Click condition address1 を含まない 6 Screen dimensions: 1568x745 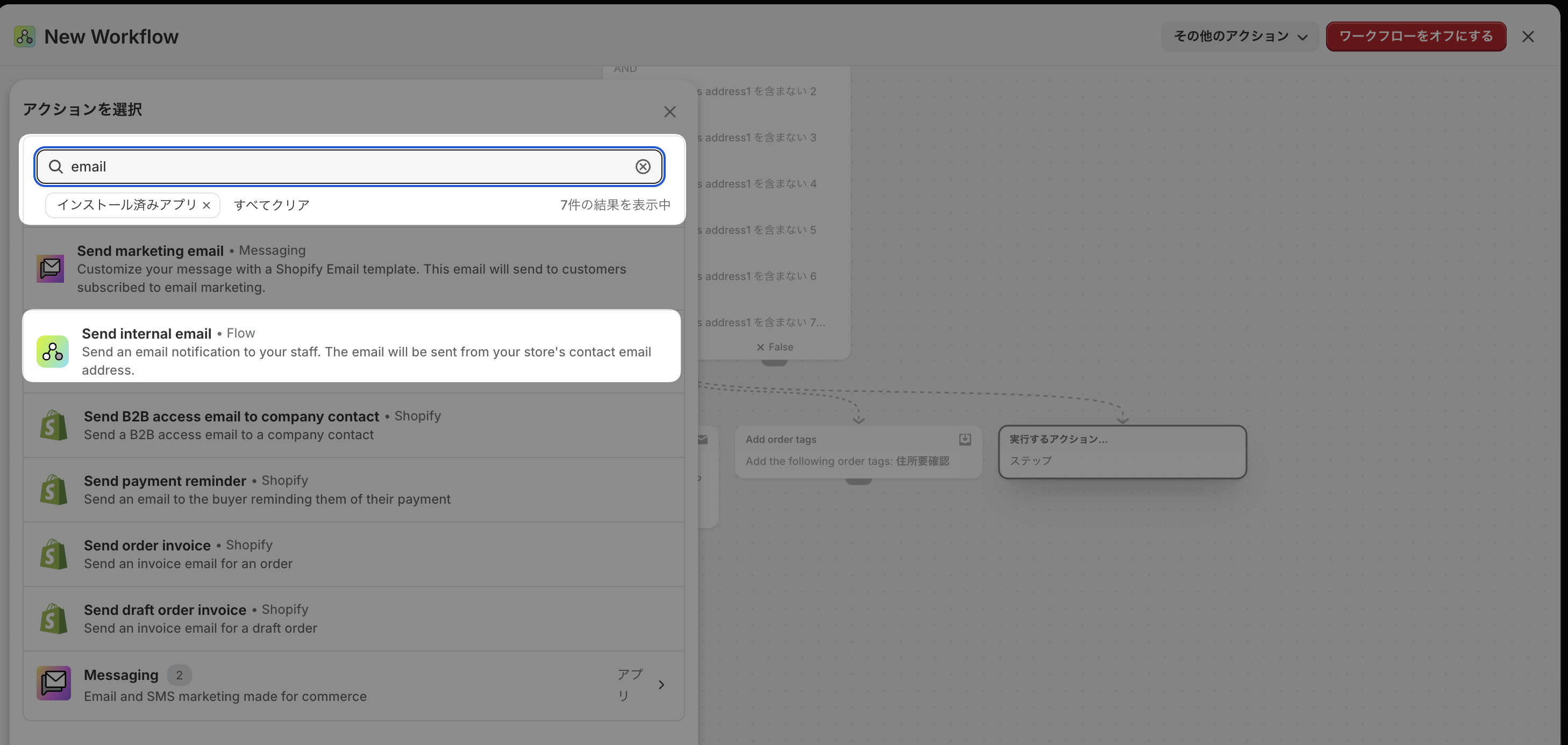click(757, 276)
